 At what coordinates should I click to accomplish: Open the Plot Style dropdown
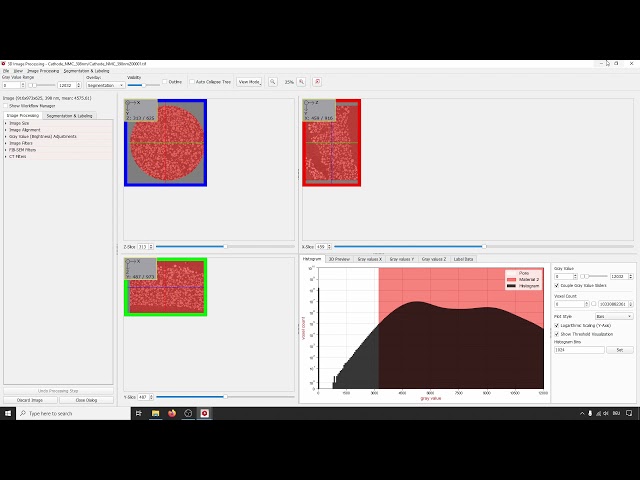pos(613,316)
